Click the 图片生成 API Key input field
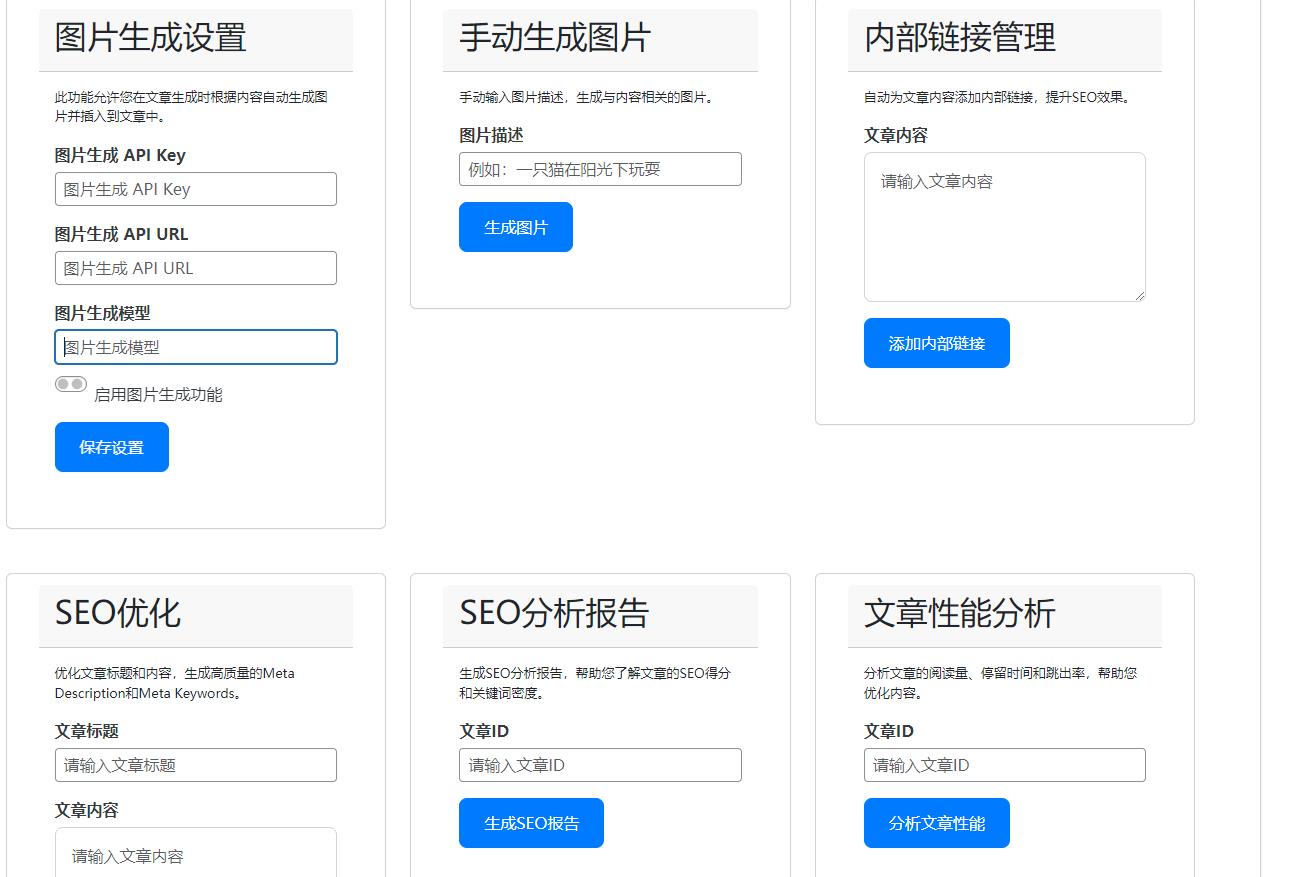This screenshot has width=1313, height=877. click(x=195, y=189)
